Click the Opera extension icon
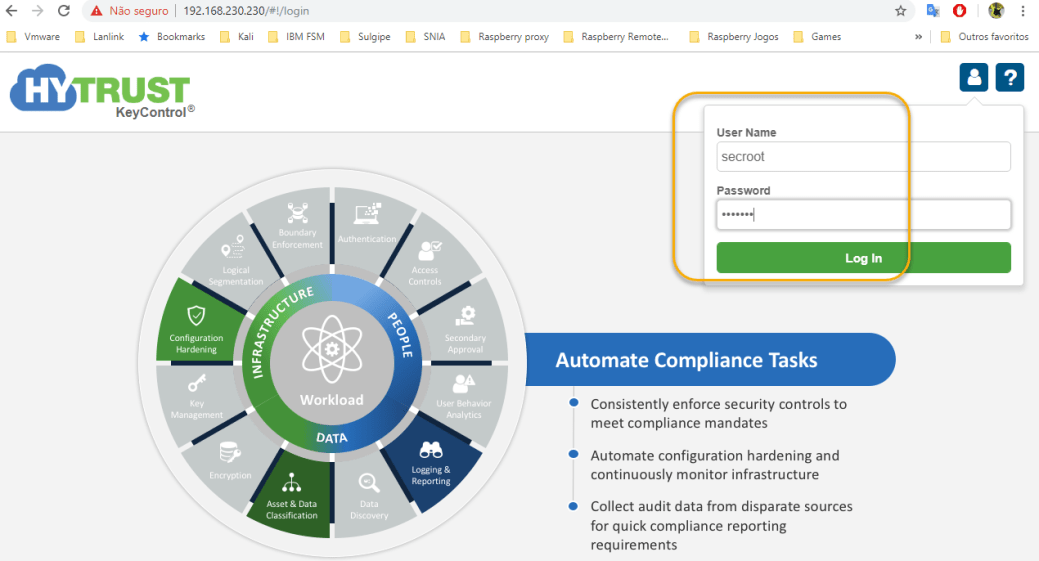This screenshot has width=1039, height=561. click(959, 11)
